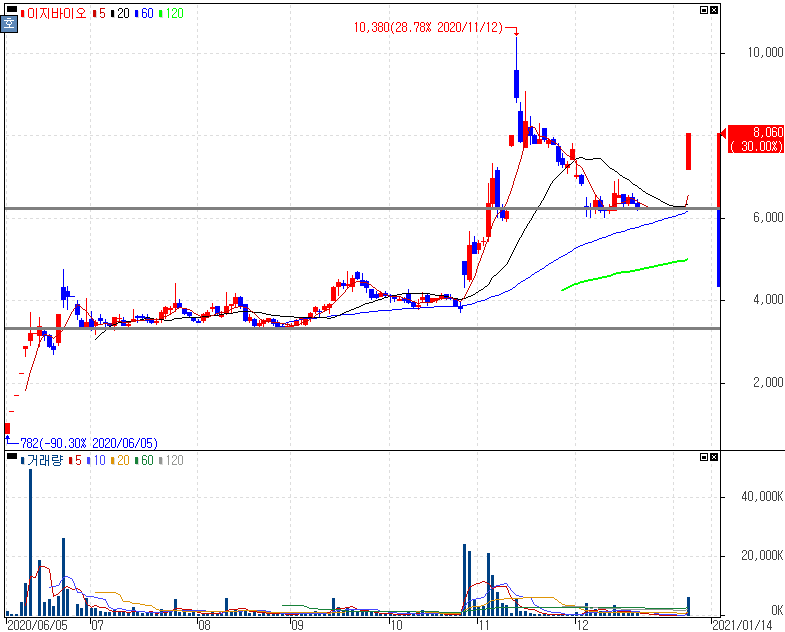This screenshot has width=785, height=632.
Task: Click the red 8,060 current price tag
Action: pos(755,139)
